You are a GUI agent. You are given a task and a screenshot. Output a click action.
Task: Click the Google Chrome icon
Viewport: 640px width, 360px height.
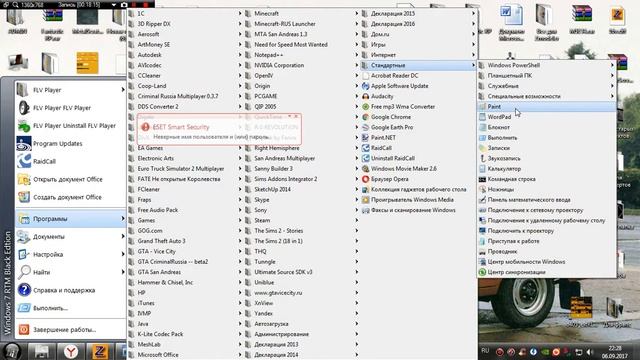(x=366, y=117)
